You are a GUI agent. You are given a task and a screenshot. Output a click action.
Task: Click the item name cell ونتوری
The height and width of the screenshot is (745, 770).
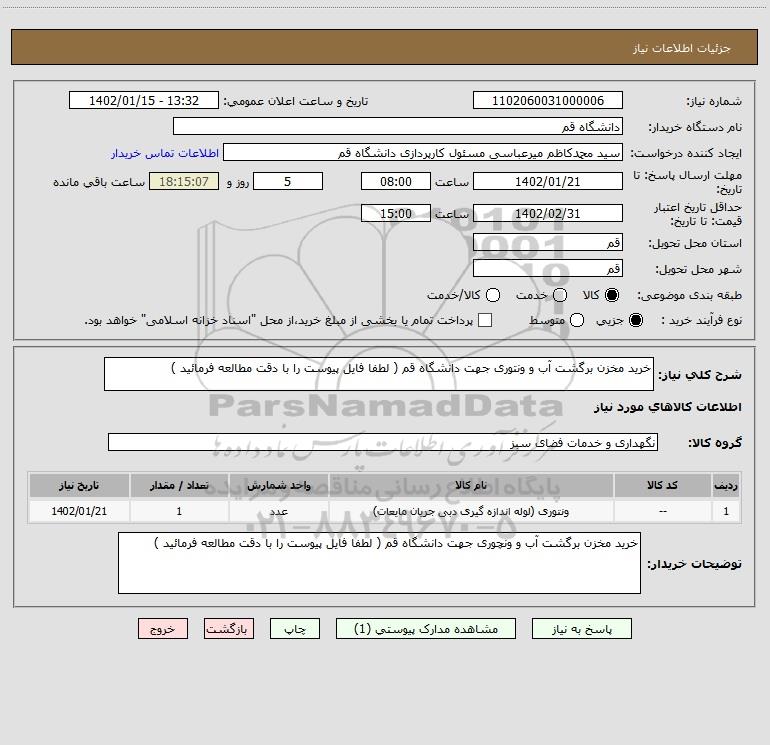[471, 511]
